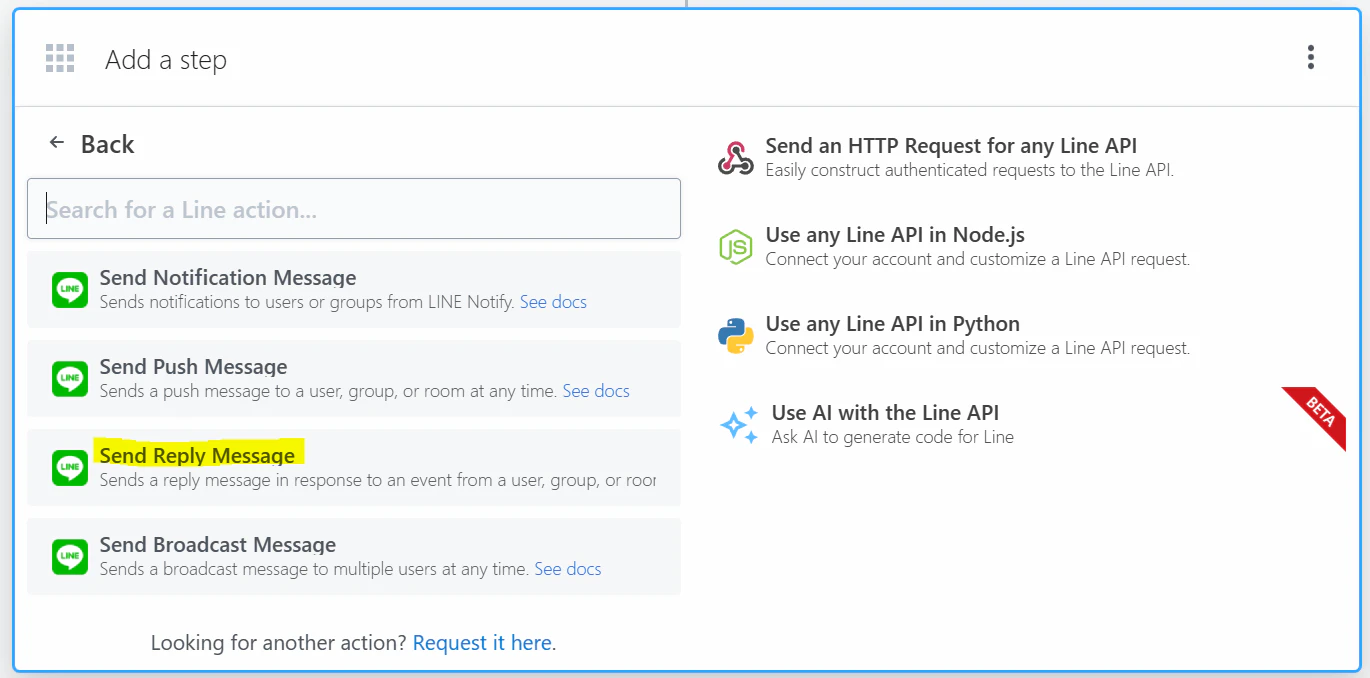Click the text 'Looking for another action?'
The image size is (1370, 678).
(x=279, y=643)
